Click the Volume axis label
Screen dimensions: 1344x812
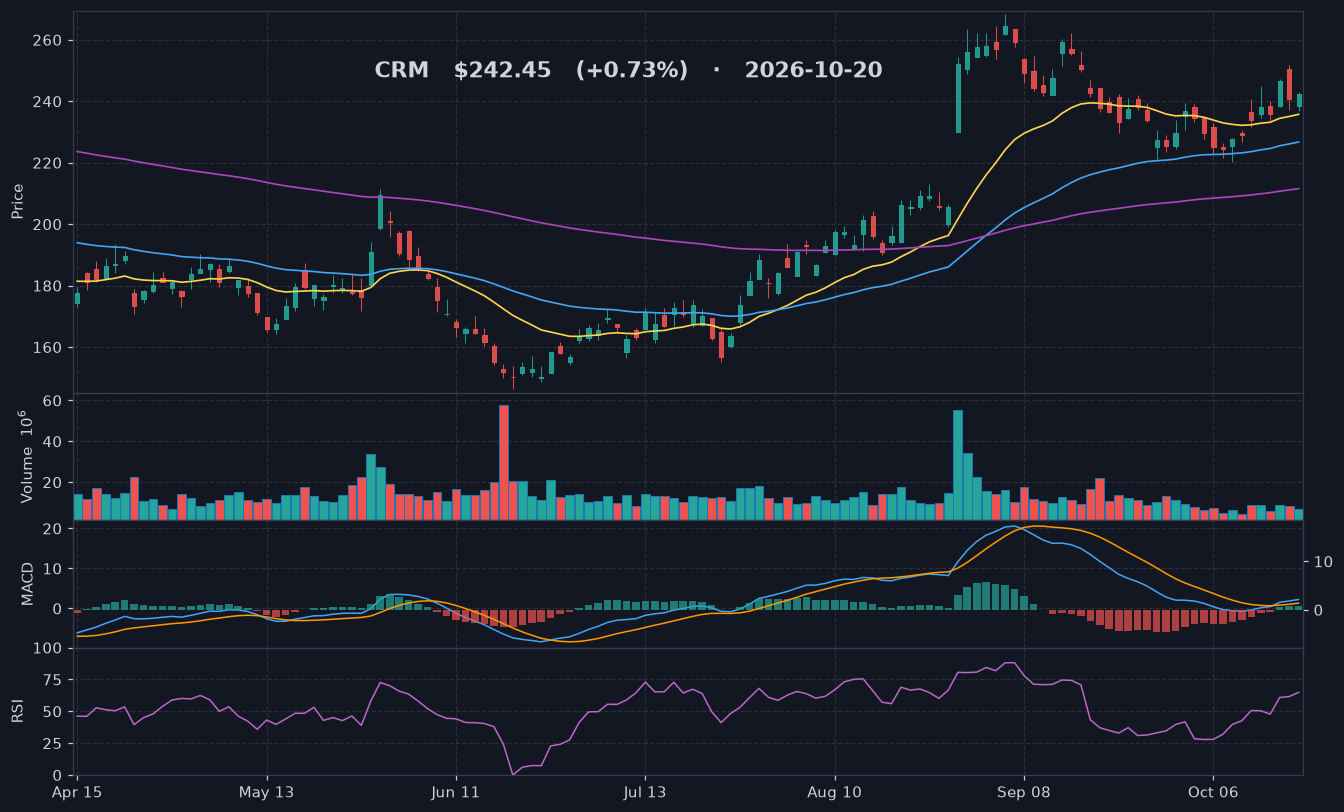(24, 456)
